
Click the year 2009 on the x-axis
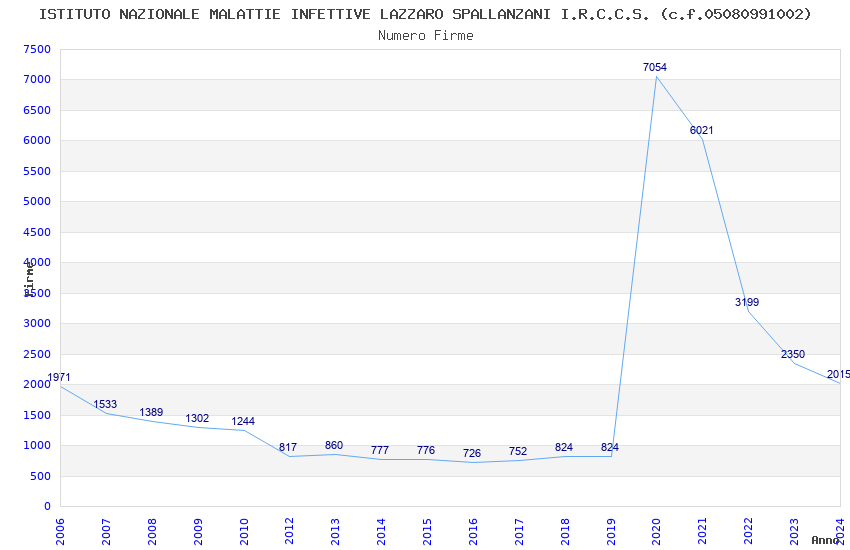(198, 532)
